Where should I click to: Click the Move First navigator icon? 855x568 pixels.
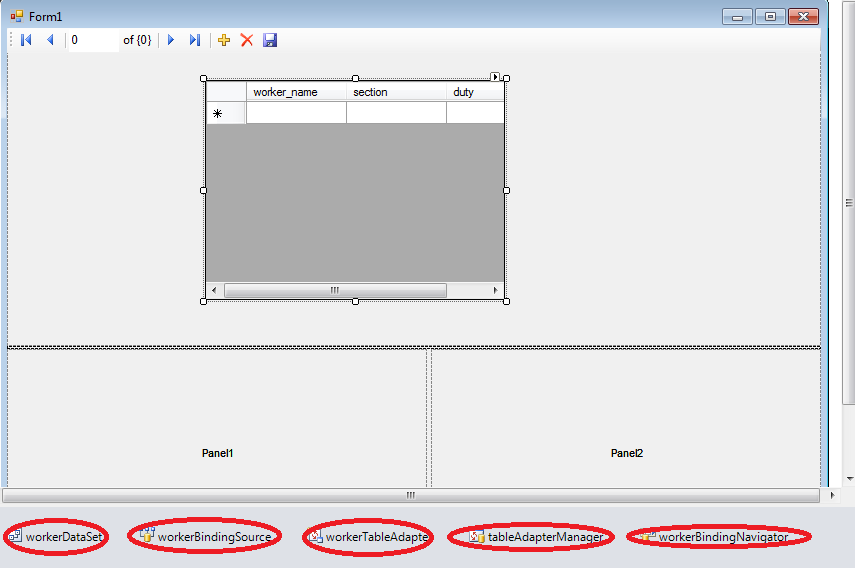(x=26, y=40)
